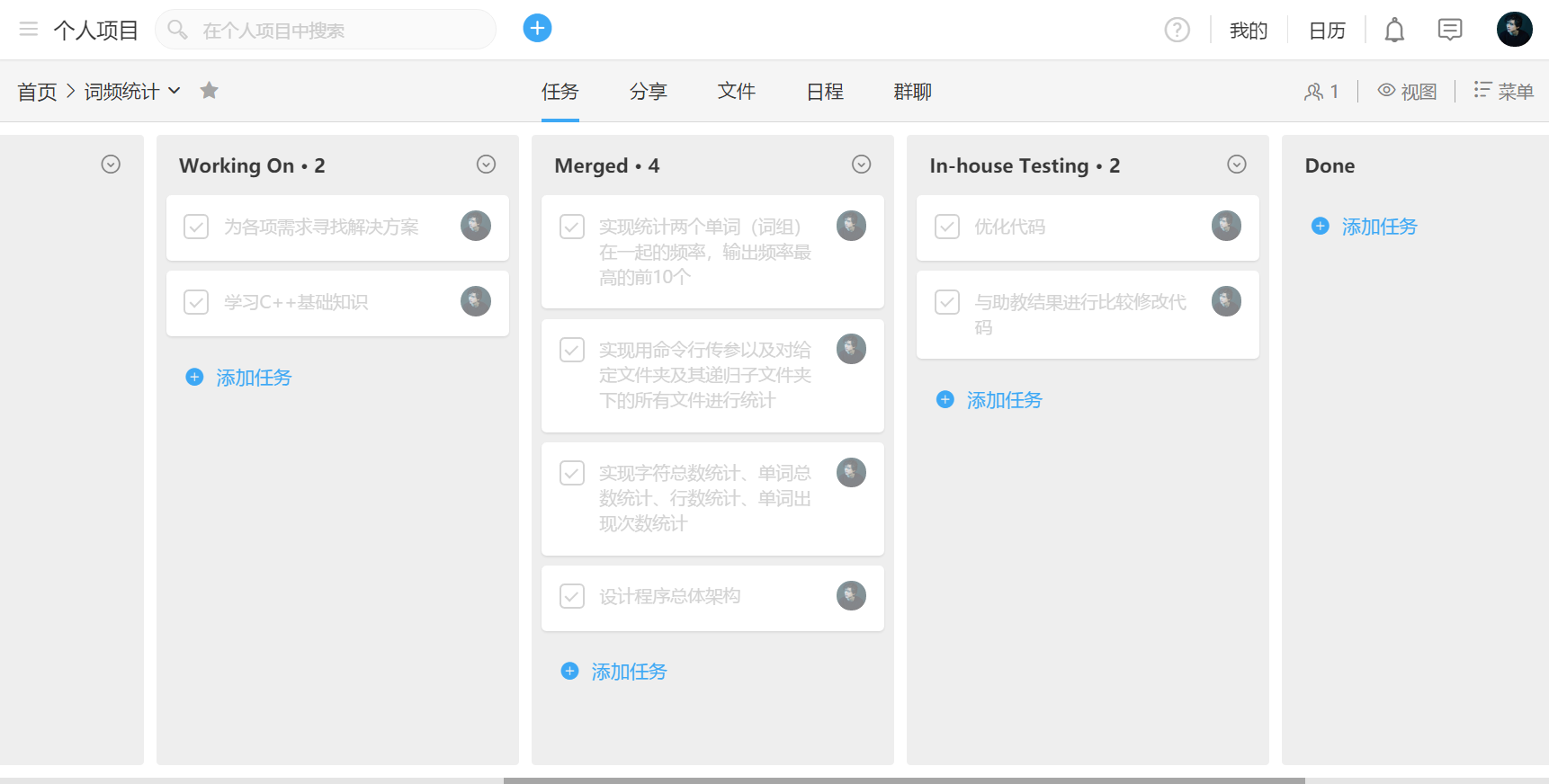Open the 菜单 menu panel
Viewport: 1549px width, 784px height.
point(1503,92)
